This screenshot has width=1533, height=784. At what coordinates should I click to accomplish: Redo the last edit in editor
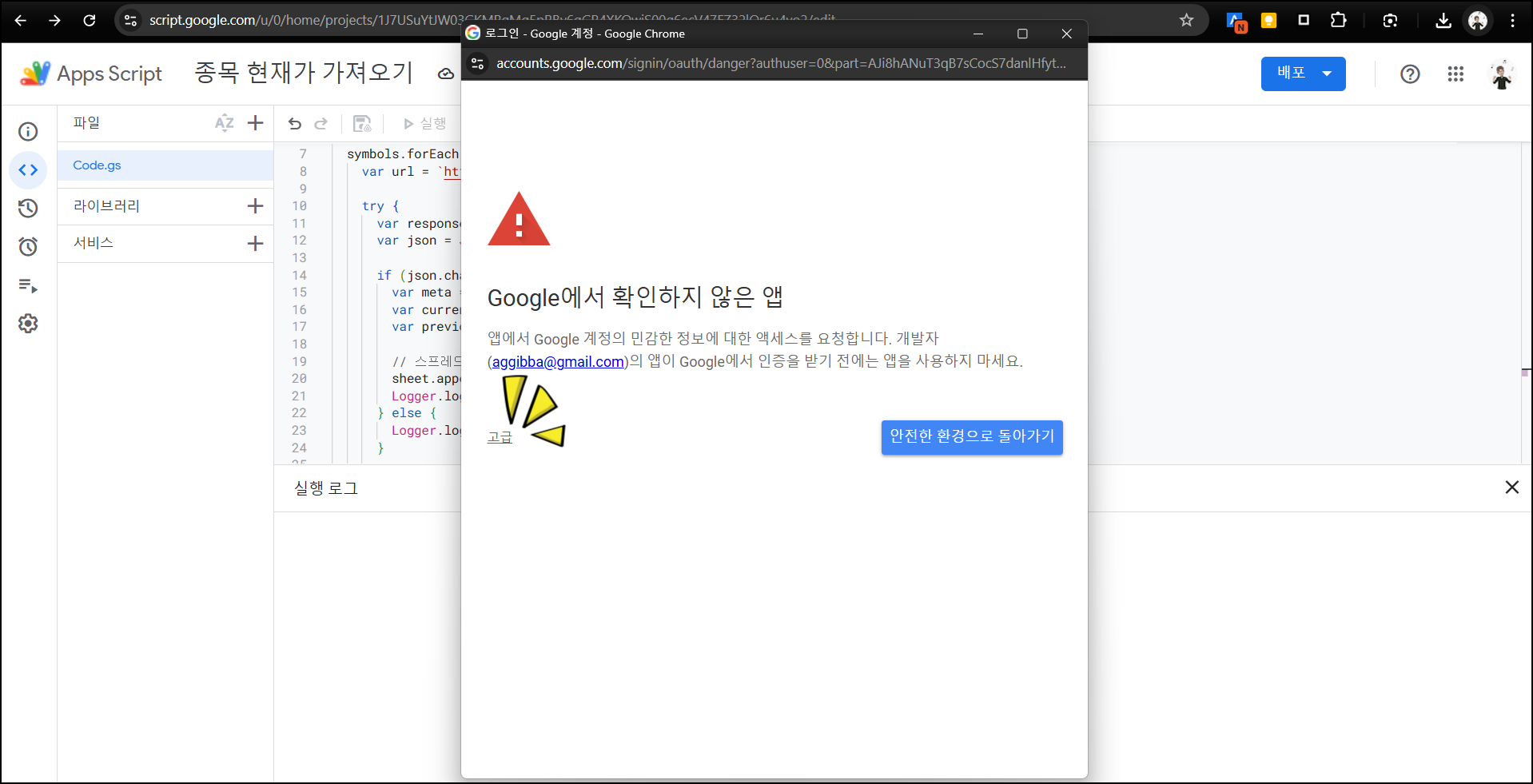click(321, 123)
